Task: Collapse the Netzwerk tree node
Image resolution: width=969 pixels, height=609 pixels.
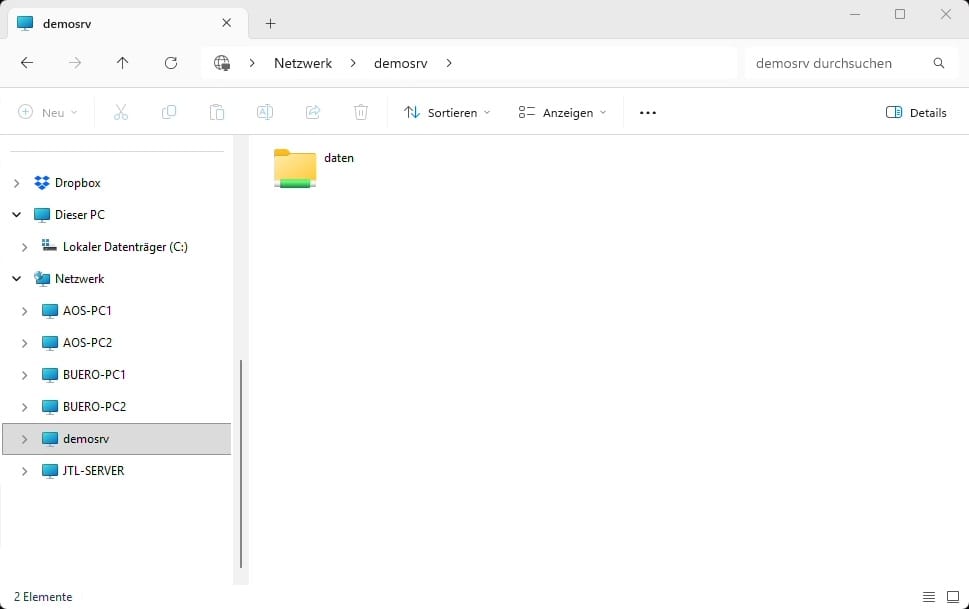Action: click(x=17, y=279)
